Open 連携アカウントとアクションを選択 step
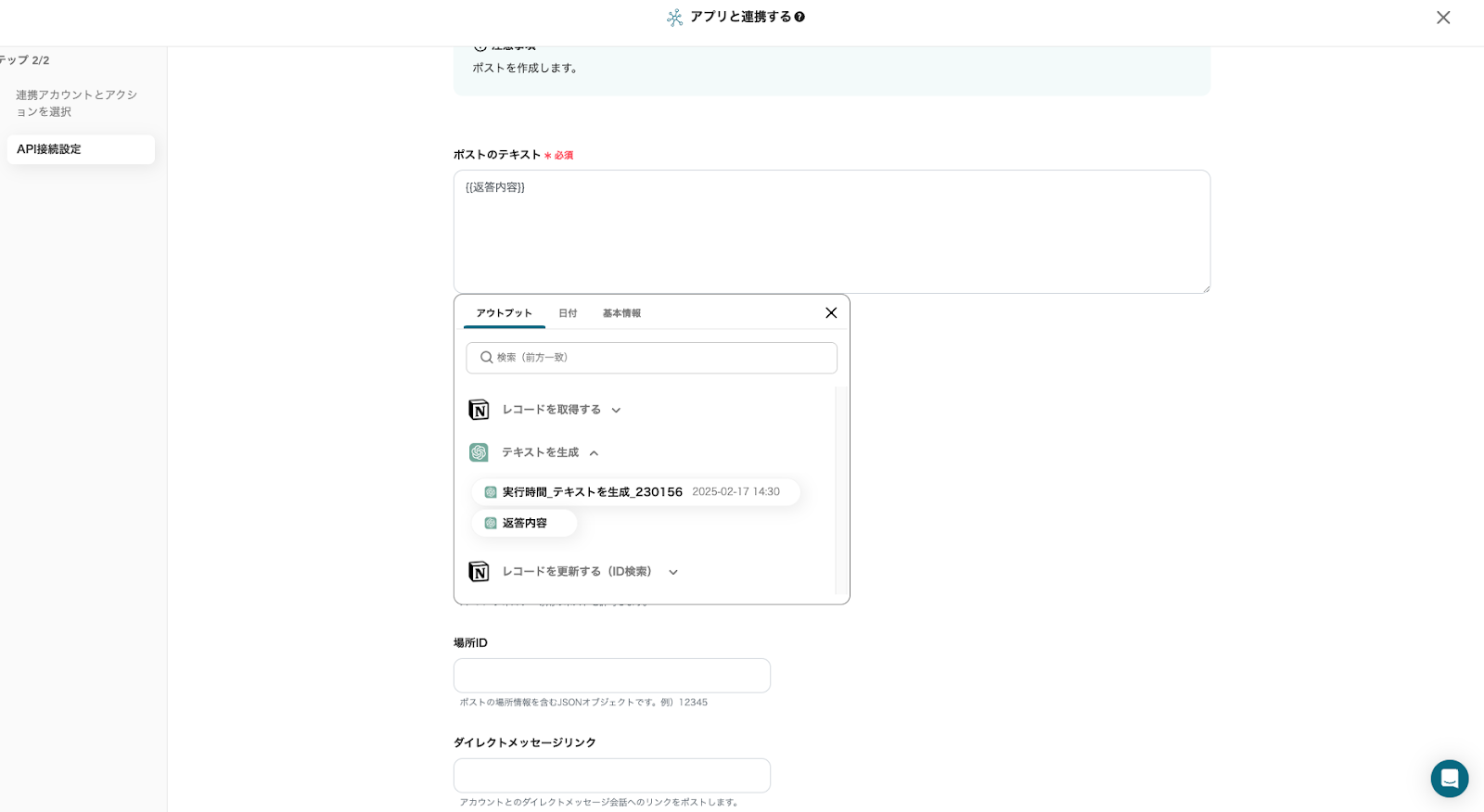The image size is (1484, 812). click(77, 103)
